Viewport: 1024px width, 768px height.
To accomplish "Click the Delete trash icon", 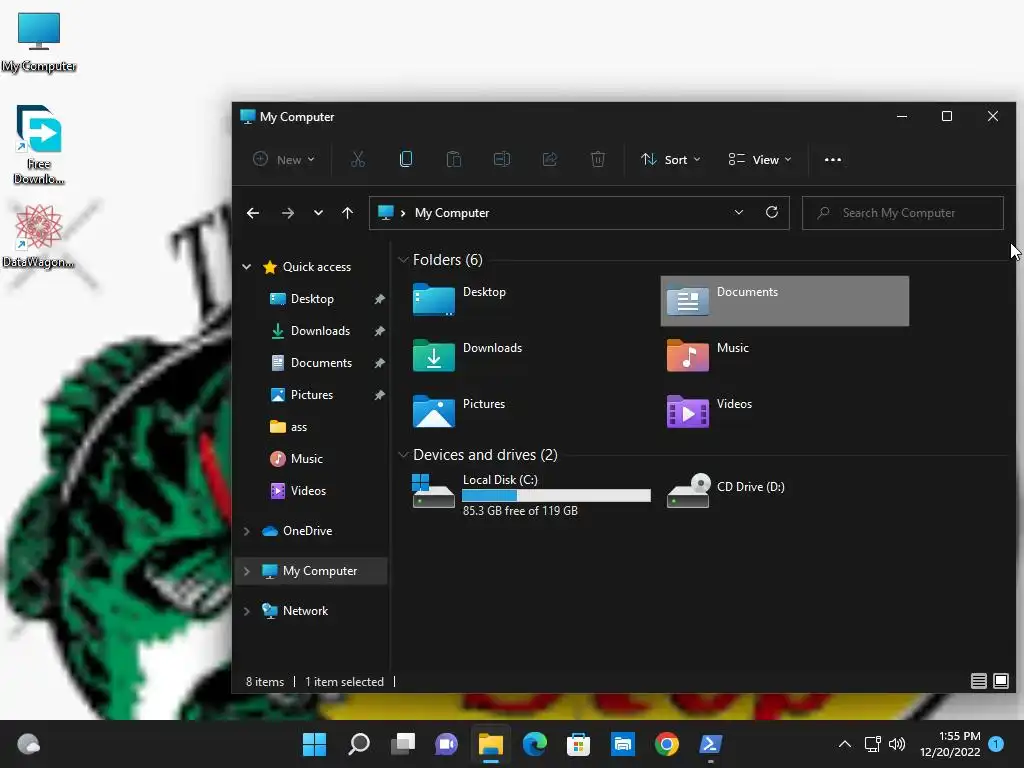I will [x=598, y=159].
